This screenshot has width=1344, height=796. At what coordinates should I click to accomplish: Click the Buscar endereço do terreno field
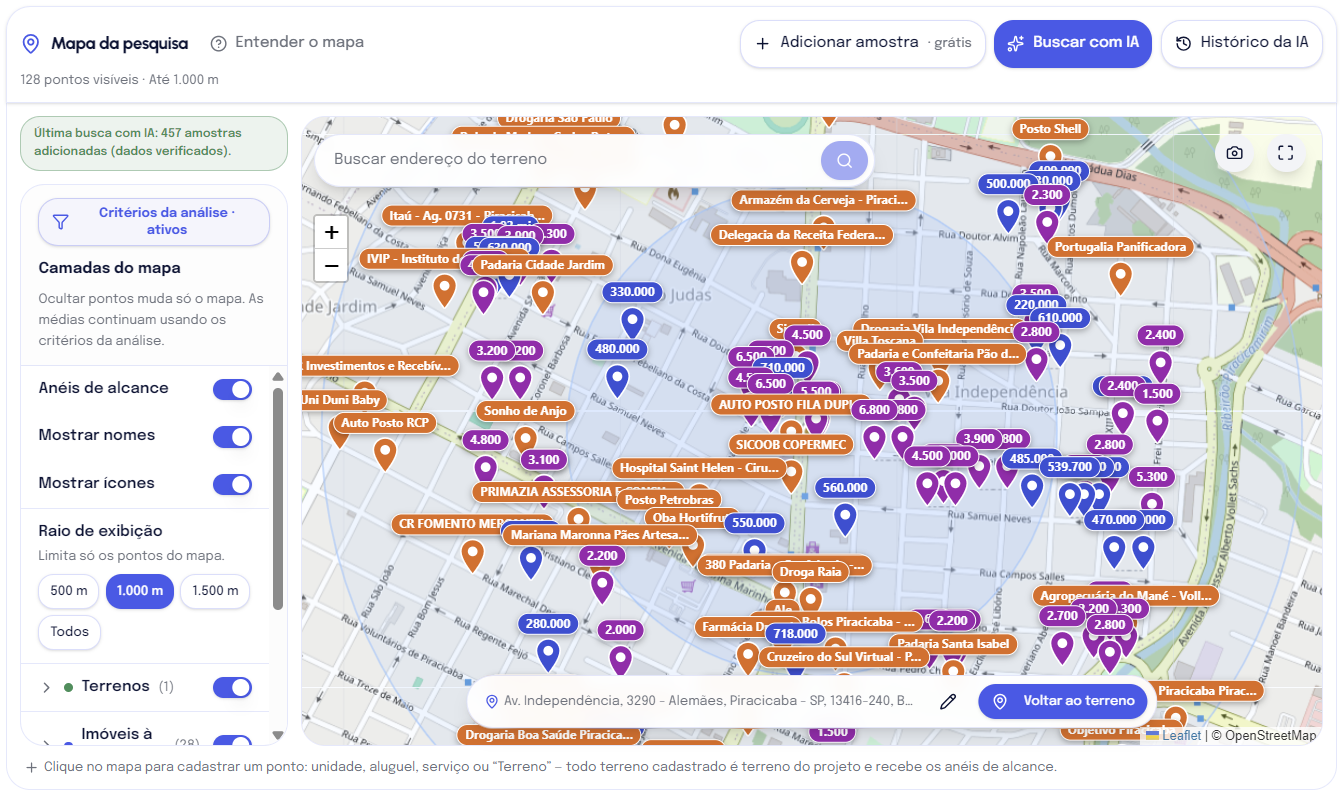(570, 160)
